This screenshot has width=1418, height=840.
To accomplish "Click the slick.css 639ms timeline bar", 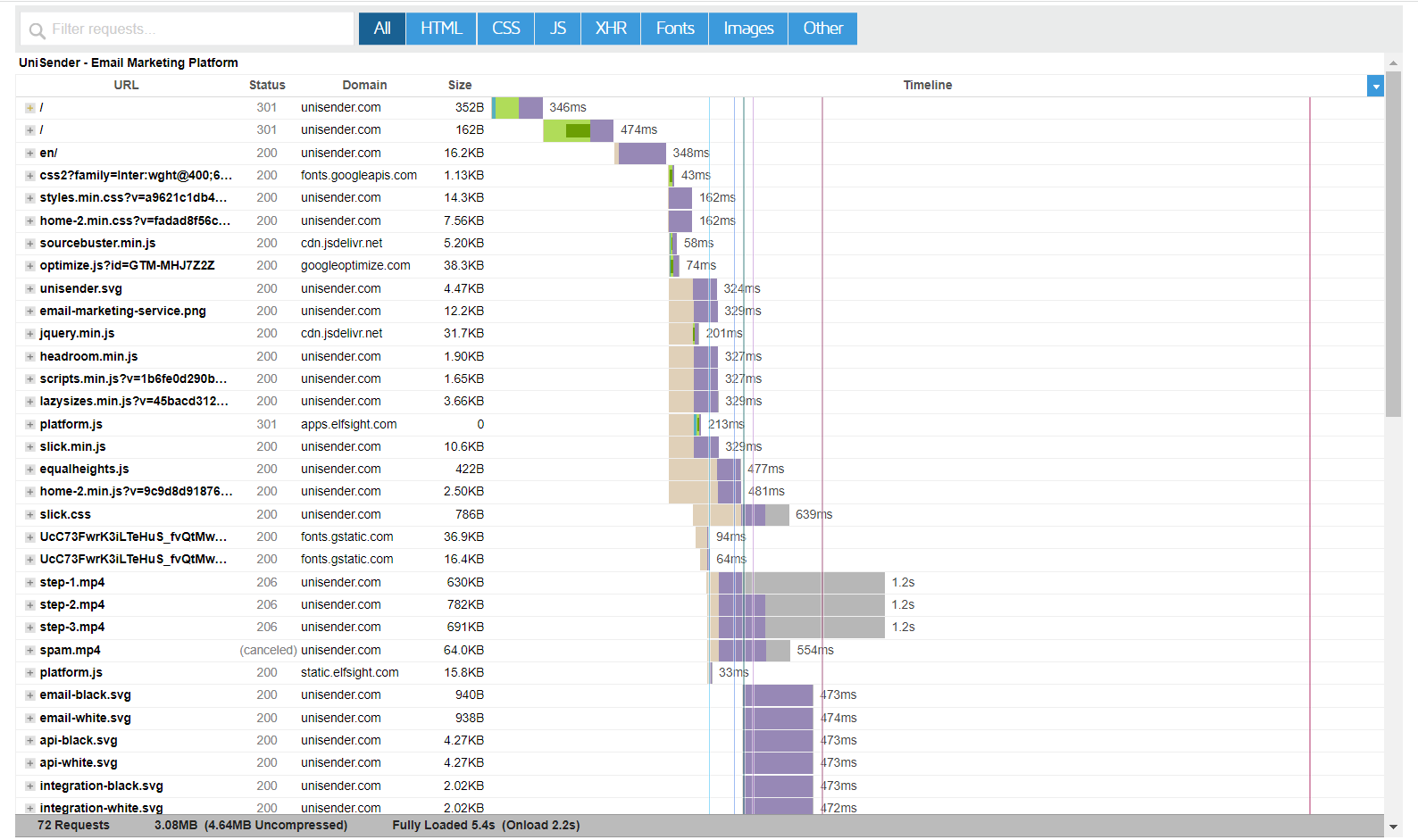I will coord(741,514).
